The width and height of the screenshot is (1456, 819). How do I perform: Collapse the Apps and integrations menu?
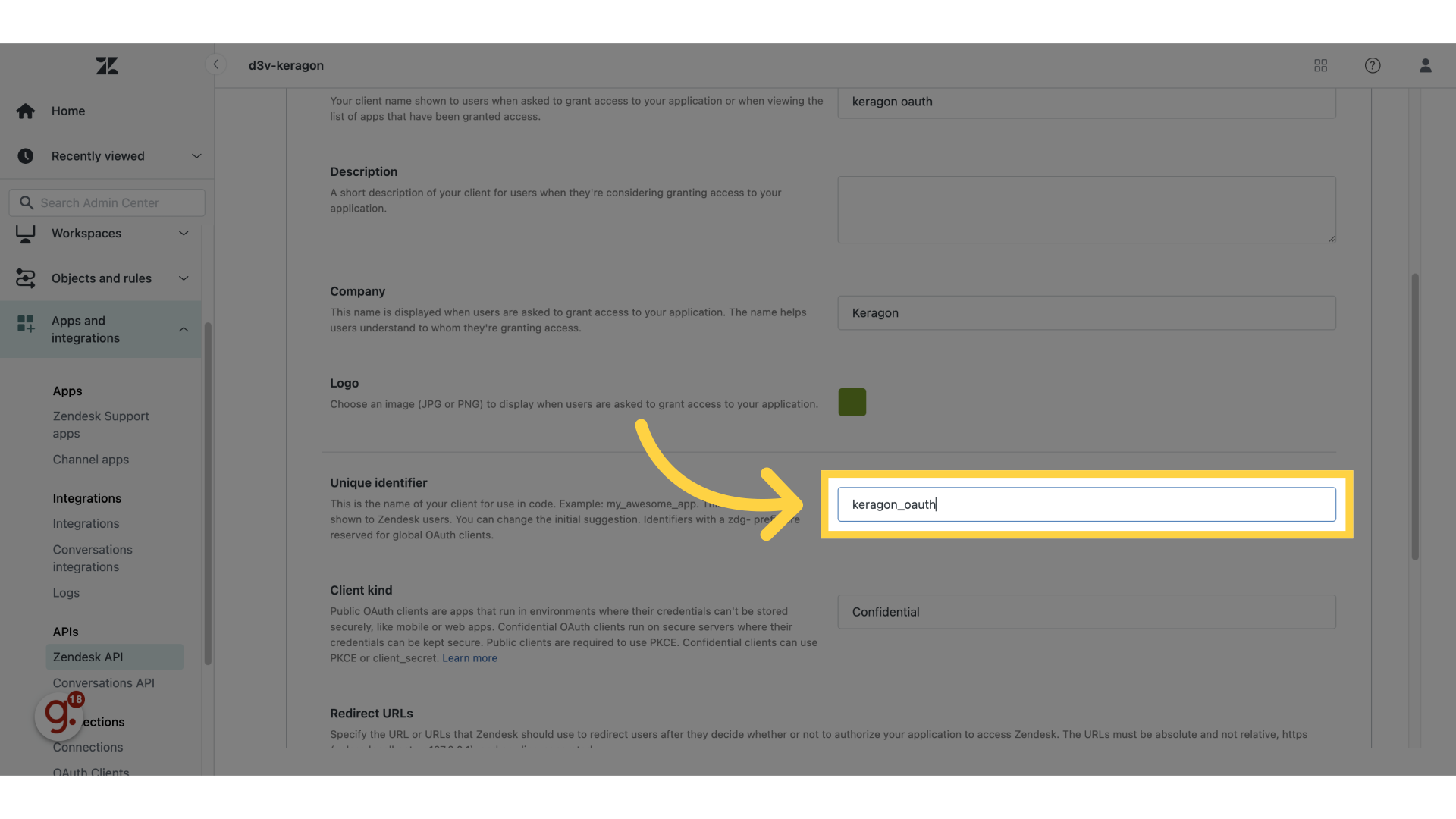coord(184,329)
